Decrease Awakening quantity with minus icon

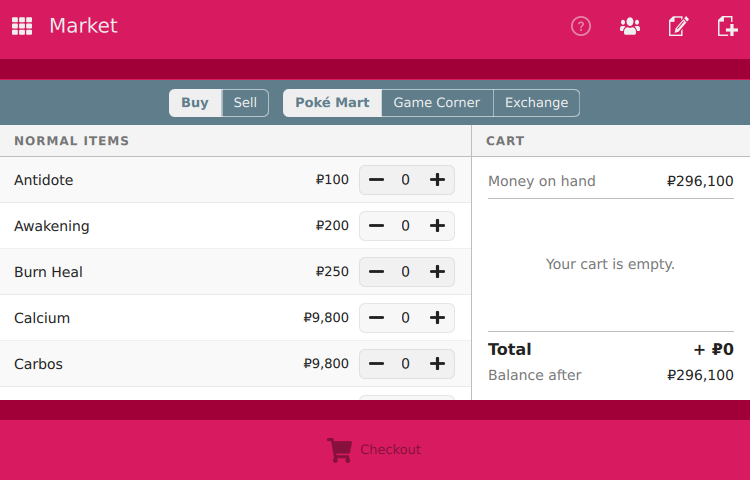376,226
